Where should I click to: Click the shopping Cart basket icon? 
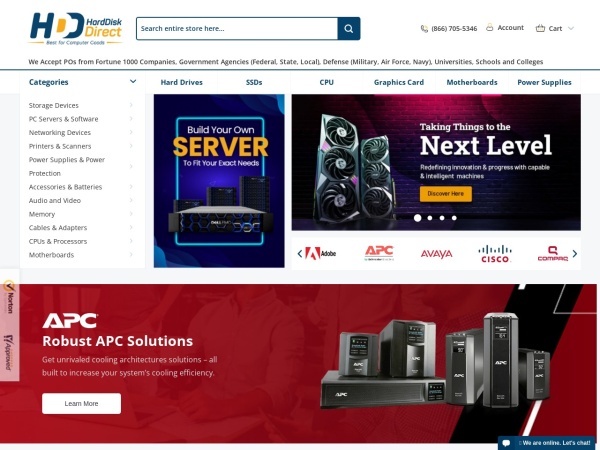click(x=540, y=28)
